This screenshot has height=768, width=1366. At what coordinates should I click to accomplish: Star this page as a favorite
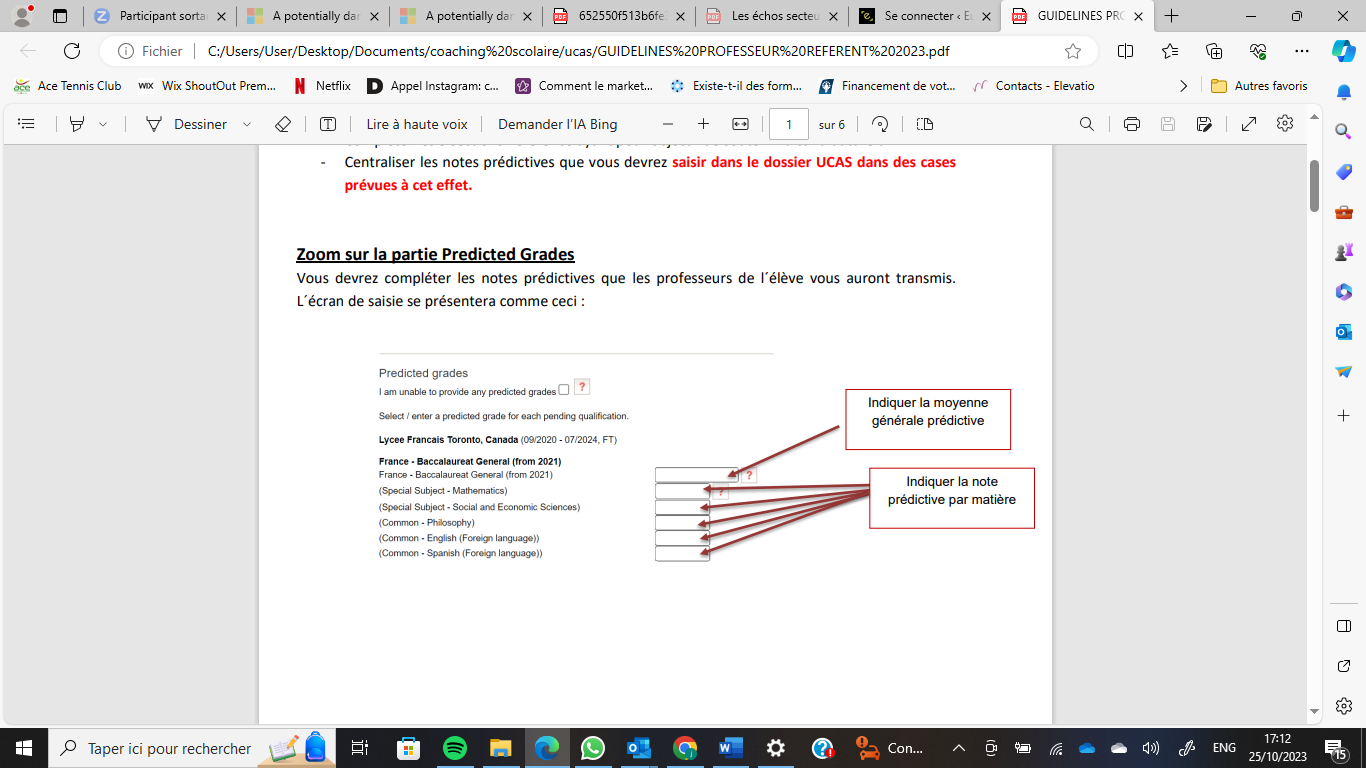tap(1073, 51)
